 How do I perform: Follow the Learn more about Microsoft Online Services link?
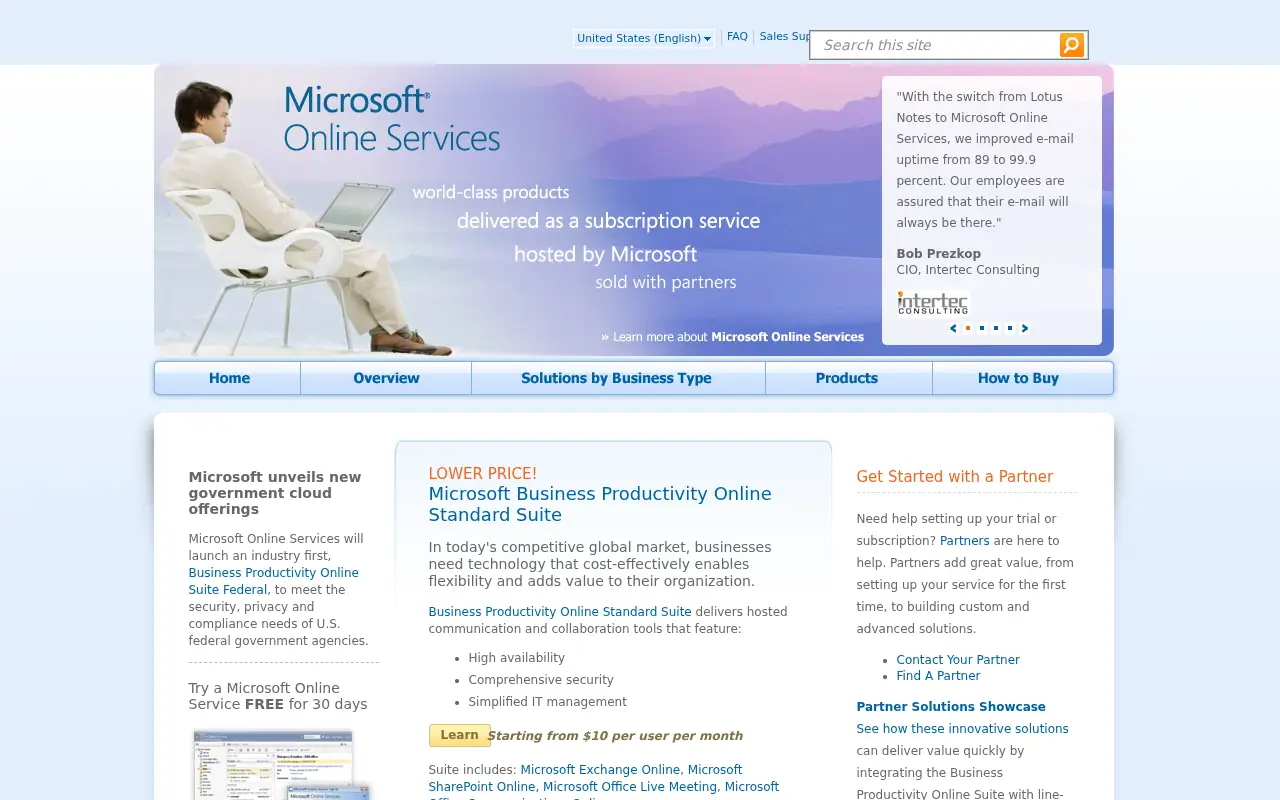(733, 337)
